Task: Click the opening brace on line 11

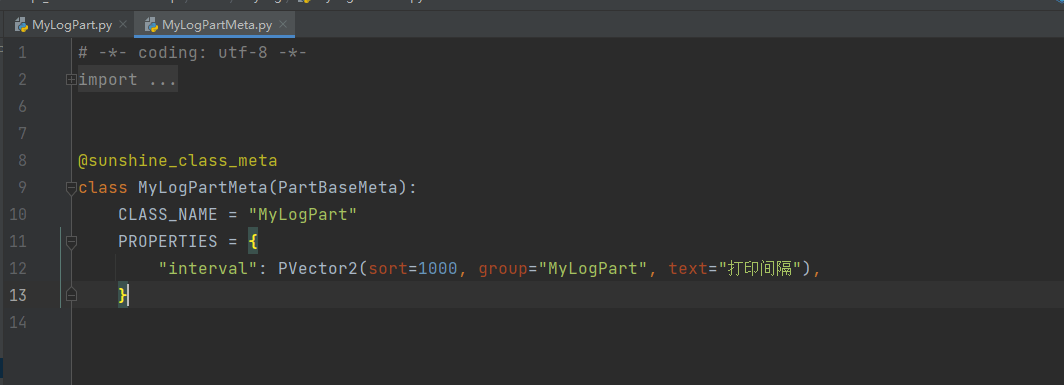Action: click(252, 241)
